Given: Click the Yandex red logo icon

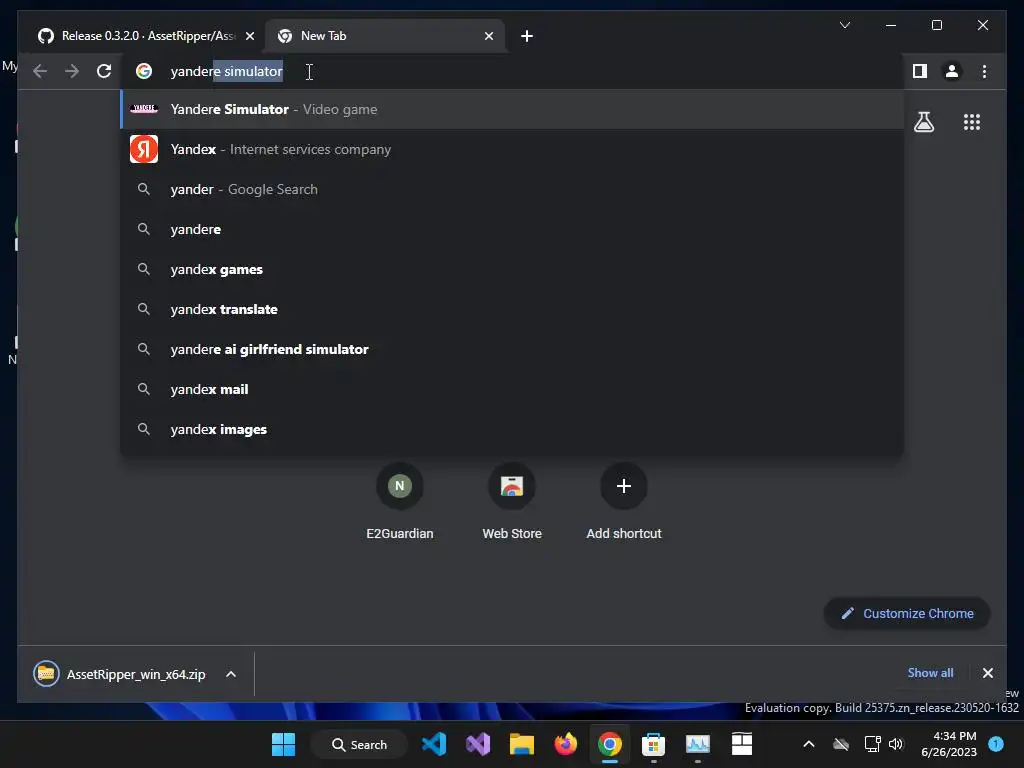Looking at the screenshot, I should tap(144, 149).
